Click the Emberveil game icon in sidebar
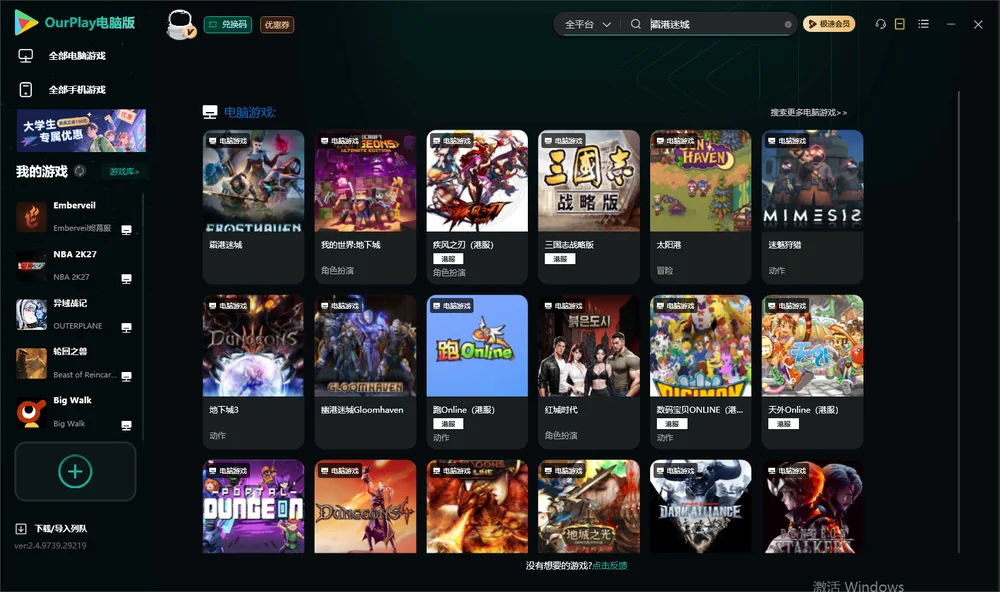The image size is (1000, 592). coord(31,217)
